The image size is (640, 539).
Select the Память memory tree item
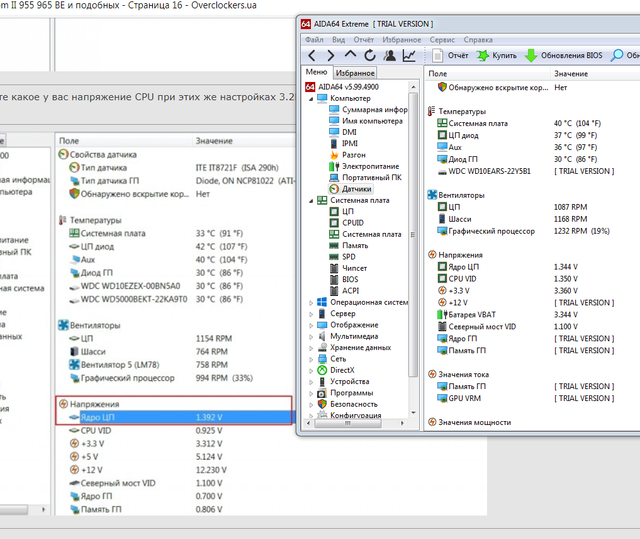[x=349, y=246]
